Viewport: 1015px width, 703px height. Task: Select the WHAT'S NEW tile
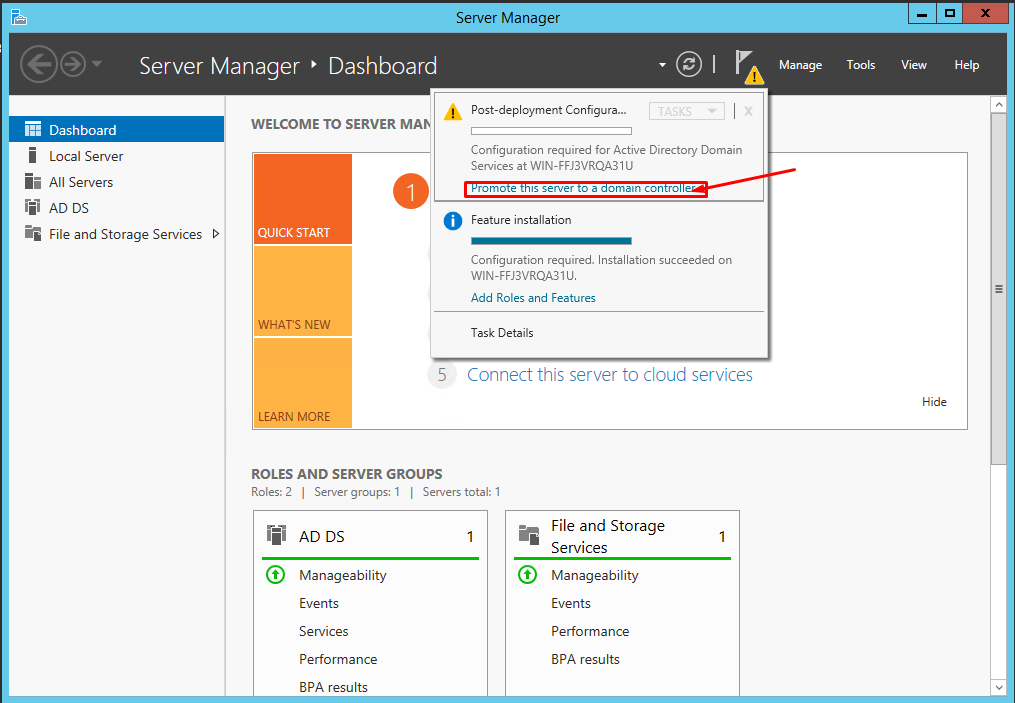pyautogui.click(x=303, y=291)
